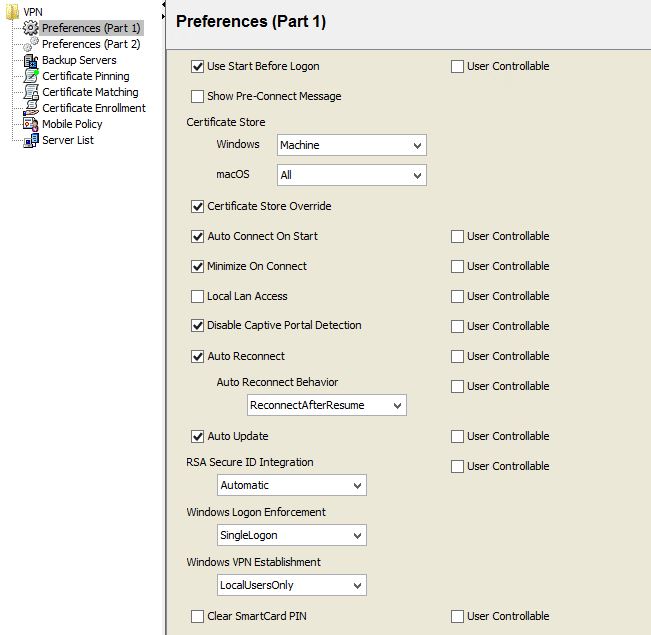651x635 pixels.
Task: Expand the Windows VPN Establishment dropdown
Action: click(x=292, y=586)
